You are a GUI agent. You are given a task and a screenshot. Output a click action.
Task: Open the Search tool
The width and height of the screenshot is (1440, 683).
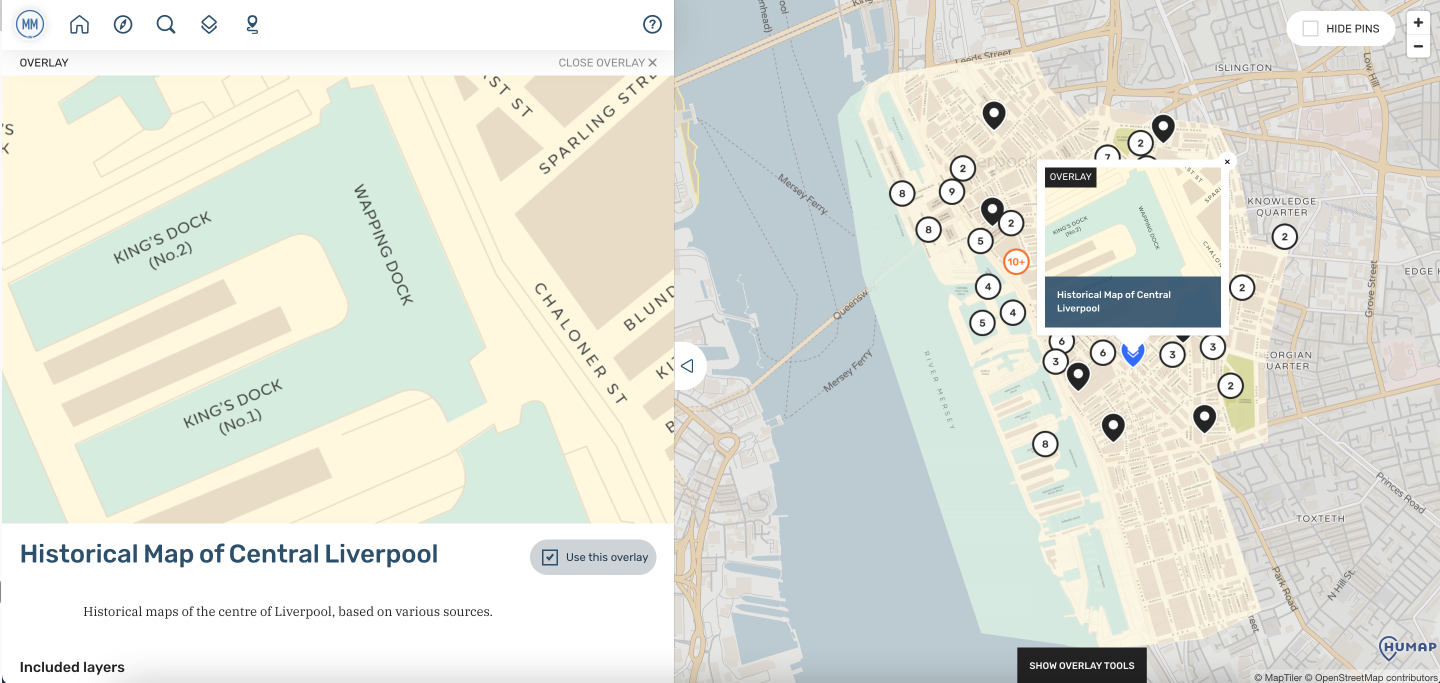pyautogui.click(x=166, y=23)
